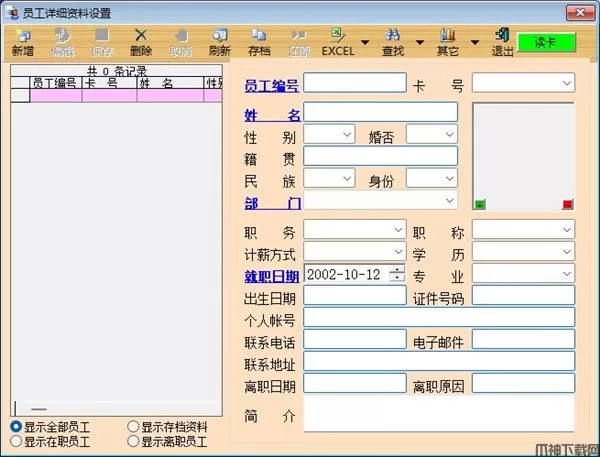Click the 其它 (Other) toolbar icon
Image resolution: width=600 pixels, height=457 pixels.
448,37
